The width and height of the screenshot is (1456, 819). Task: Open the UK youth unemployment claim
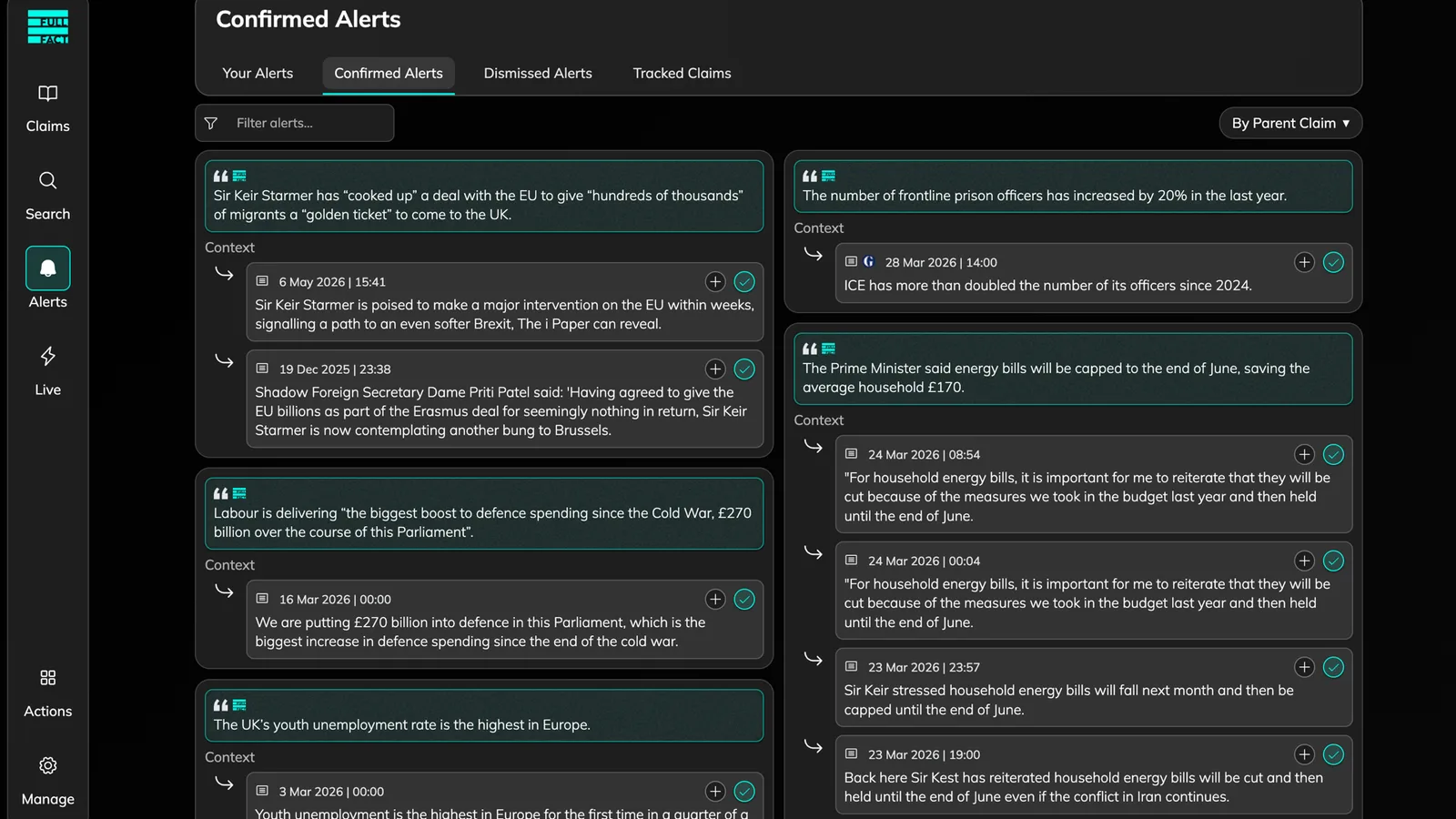coord(484,716)
